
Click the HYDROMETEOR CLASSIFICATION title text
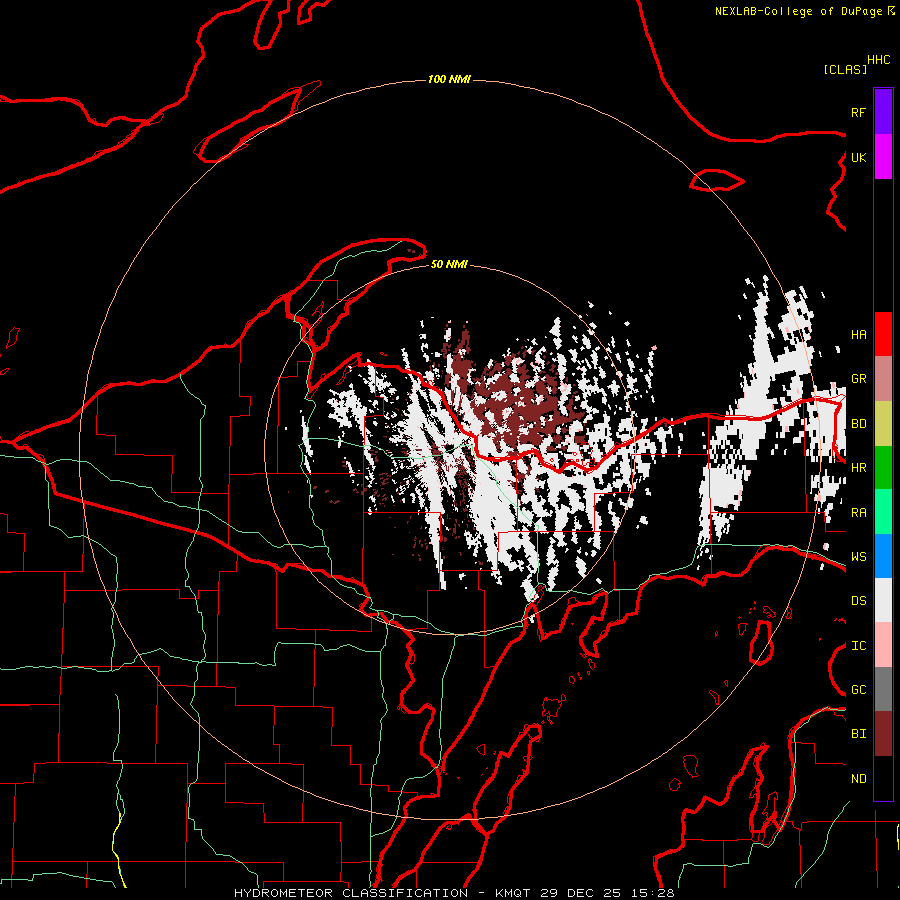[x=351, y=893]
